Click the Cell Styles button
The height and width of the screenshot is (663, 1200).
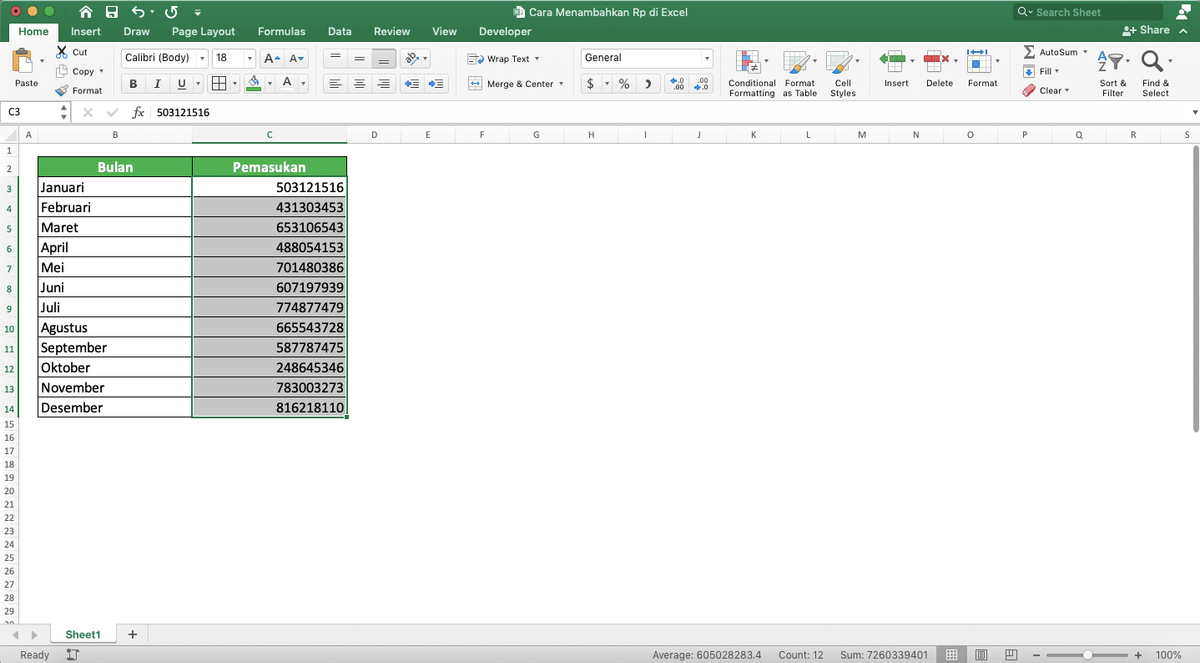(843, 73)
